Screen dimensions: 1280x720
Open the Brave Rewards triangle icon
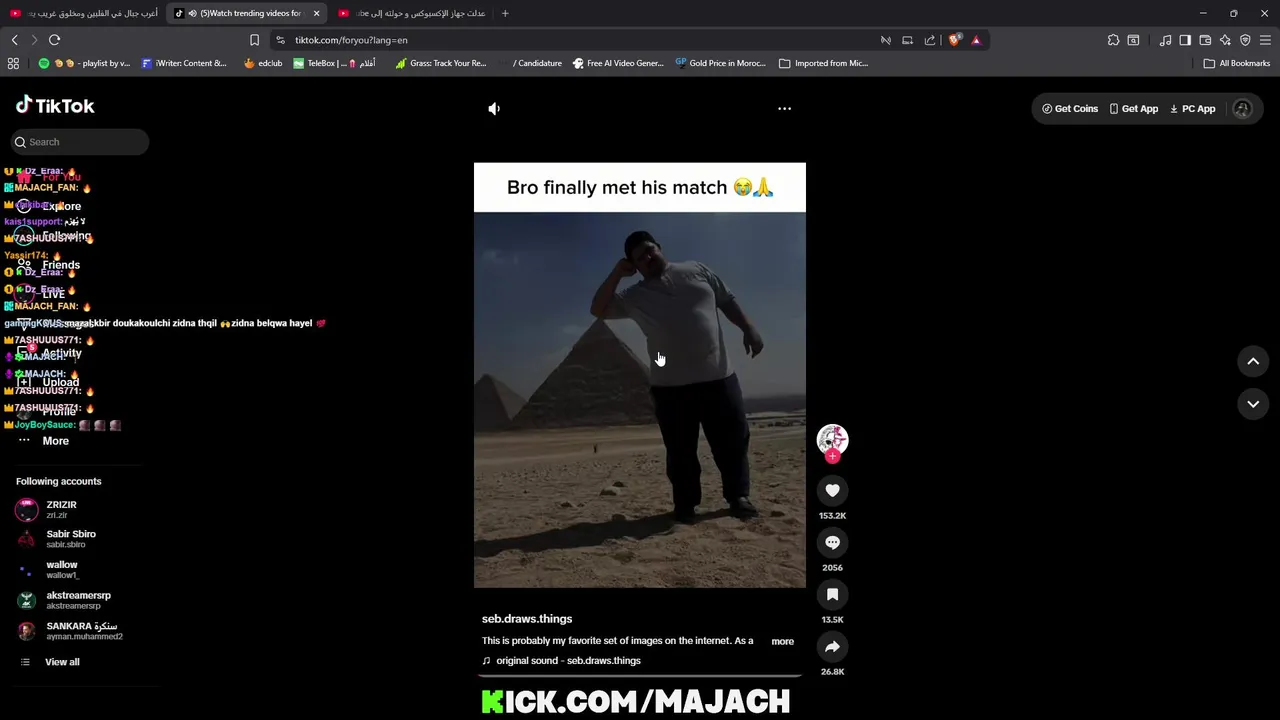tap(976, 40)
